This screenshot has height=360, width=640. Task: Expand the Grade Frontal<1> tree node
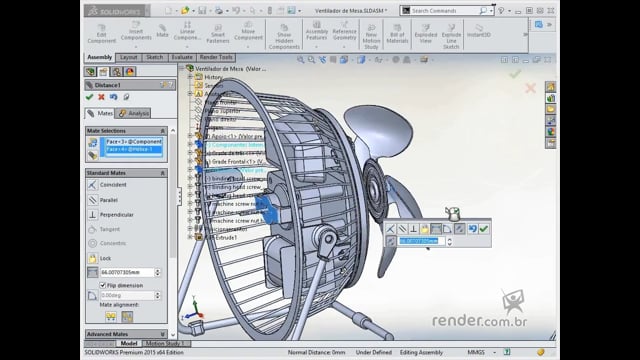[x=190, y=161]
